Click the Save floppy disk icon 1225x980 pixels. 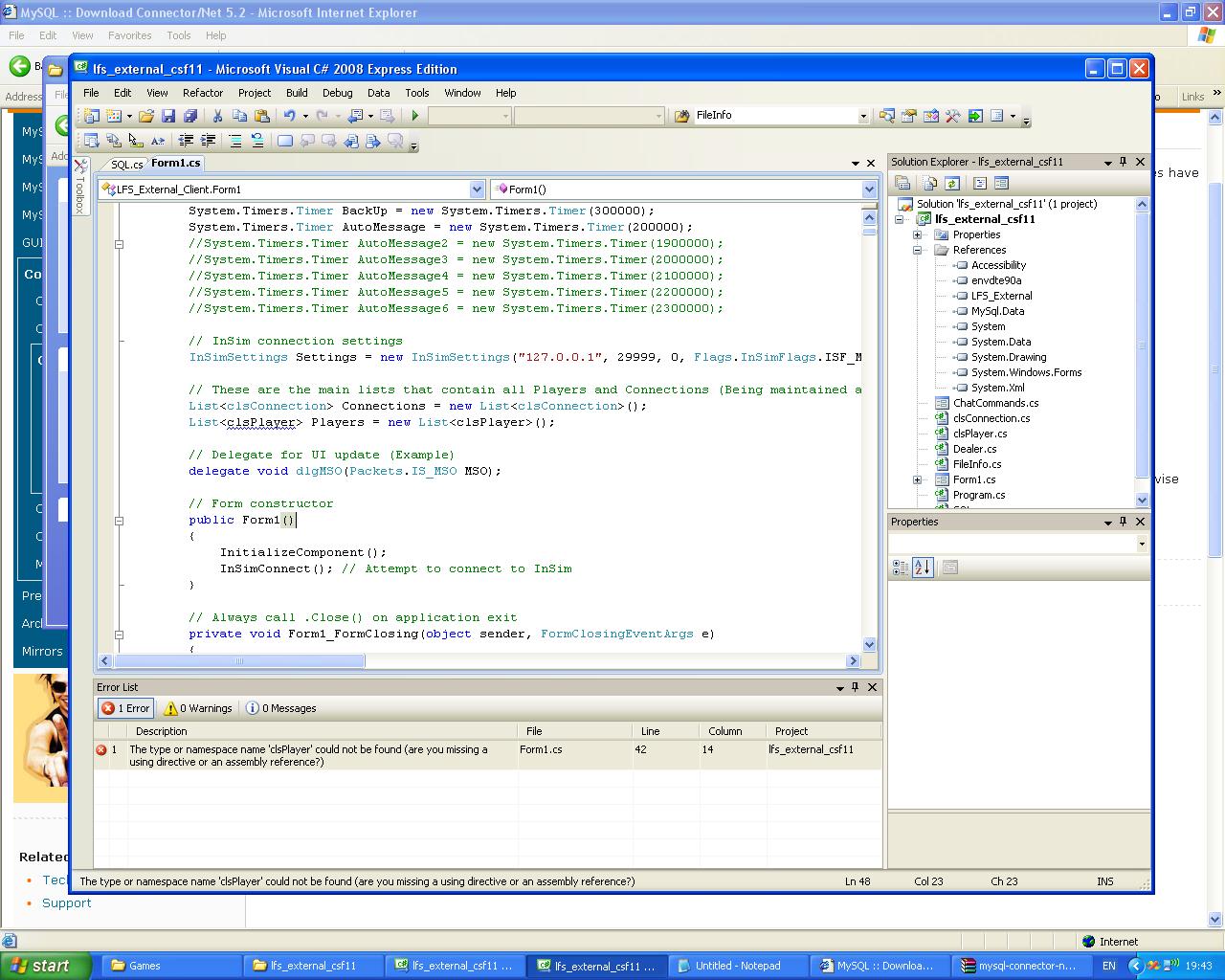168,116
